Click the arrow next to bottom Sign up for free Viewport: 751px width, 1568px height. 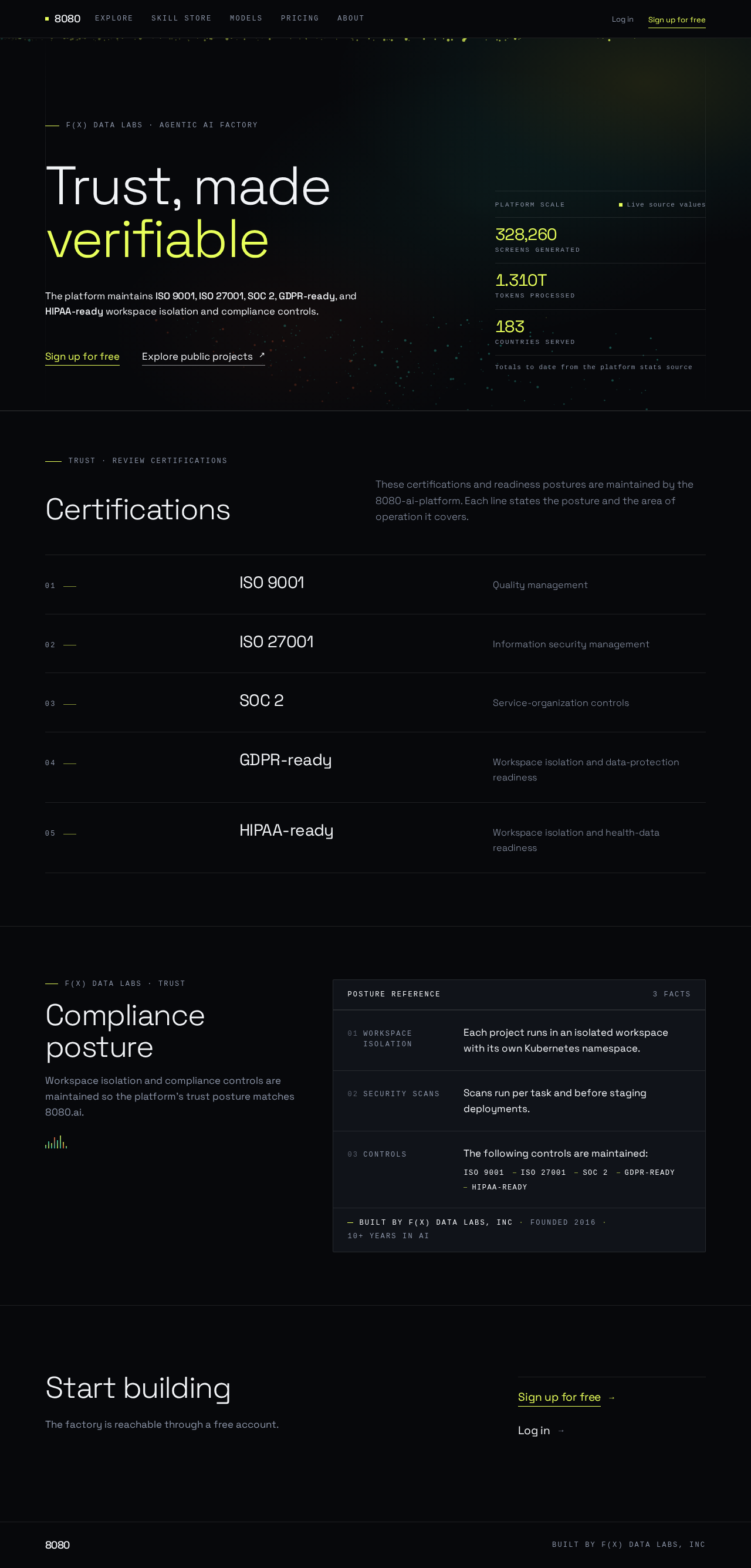click(x=611, y=1398)
